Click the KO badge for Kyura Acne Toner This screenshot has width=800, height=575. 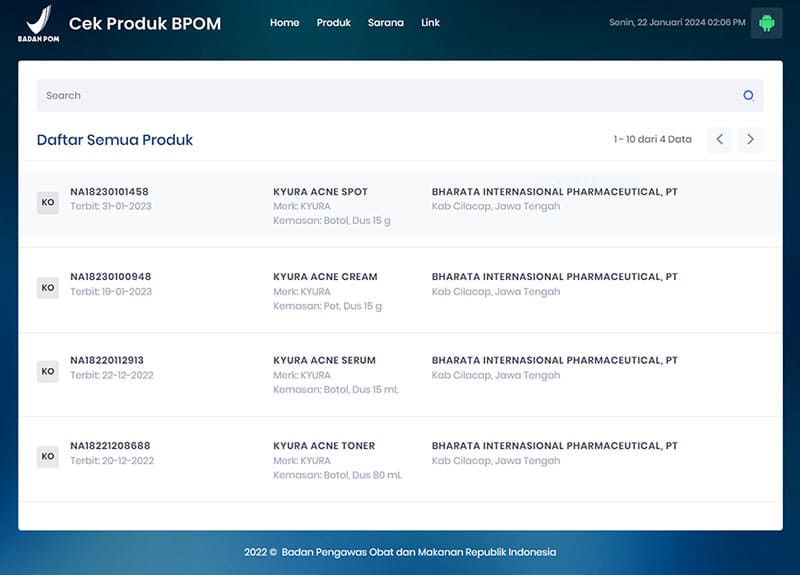point(48,456)
